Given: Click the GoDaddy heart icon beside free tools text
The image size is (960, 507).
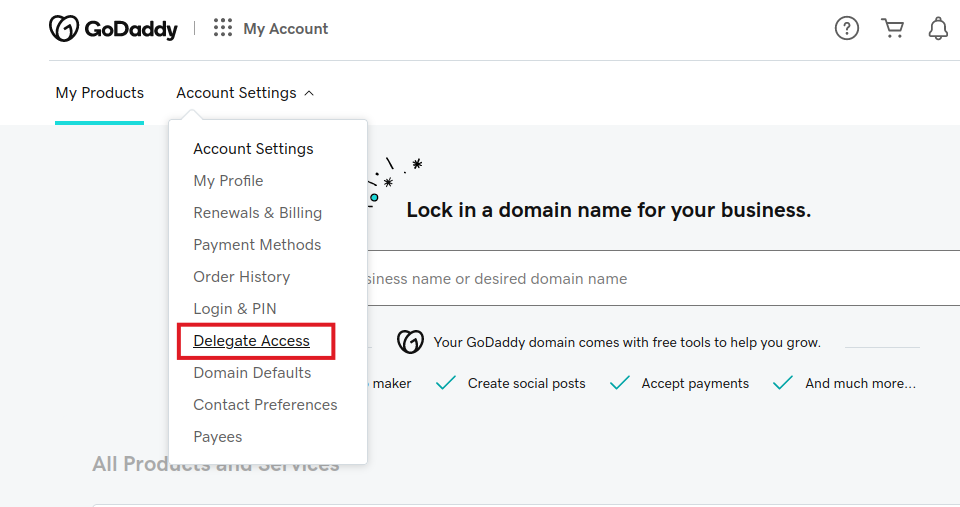Looking at the screenshot, I should (410, 342).
